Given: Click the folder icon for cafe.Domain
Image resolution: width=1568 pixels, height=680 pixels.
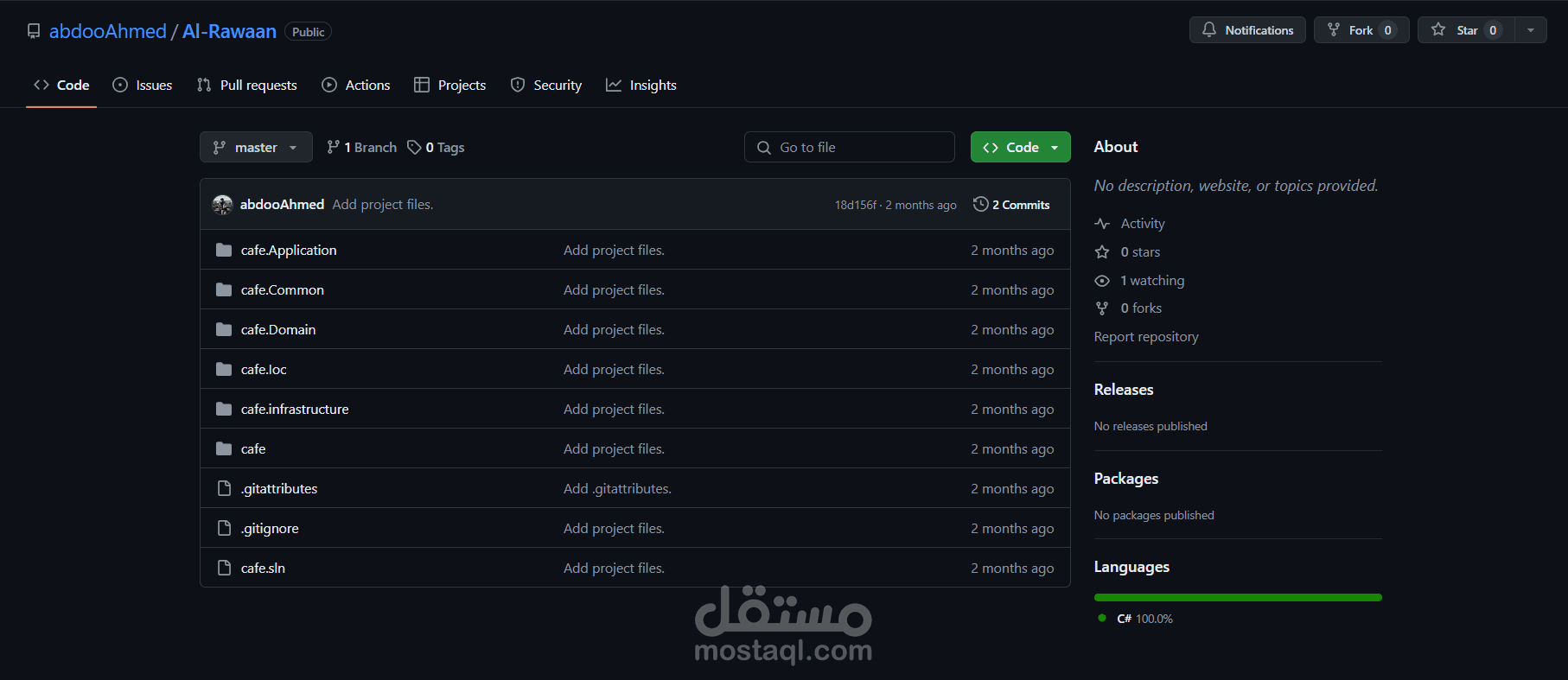Looking at the screenshot, I should pos(224,329).
